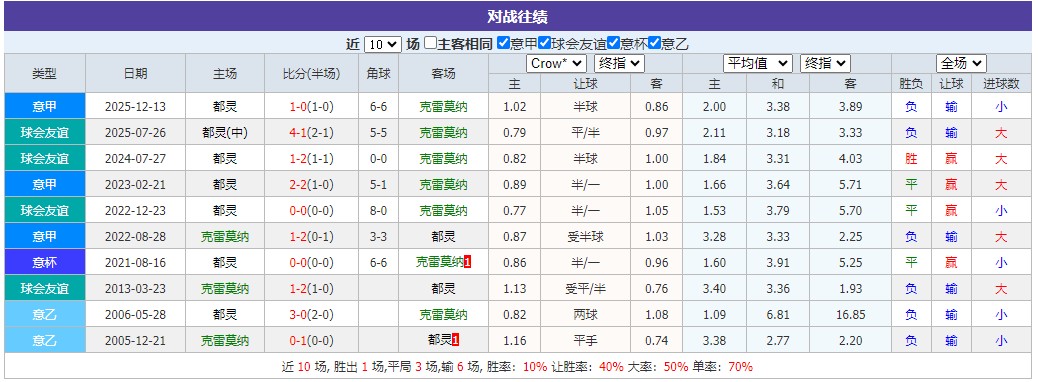Open the 终指 dropdown beside Crow*
The width and height of the screenshot is (1038, 382).
[619, 64]
